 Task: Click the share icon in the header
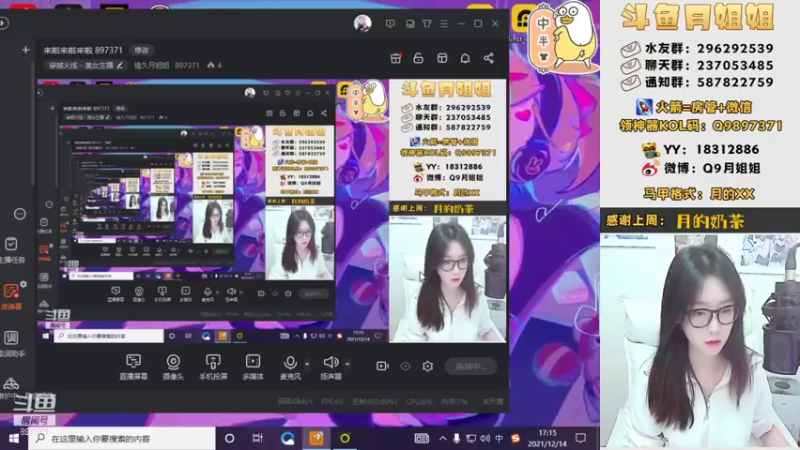click(x=488, y=58)
